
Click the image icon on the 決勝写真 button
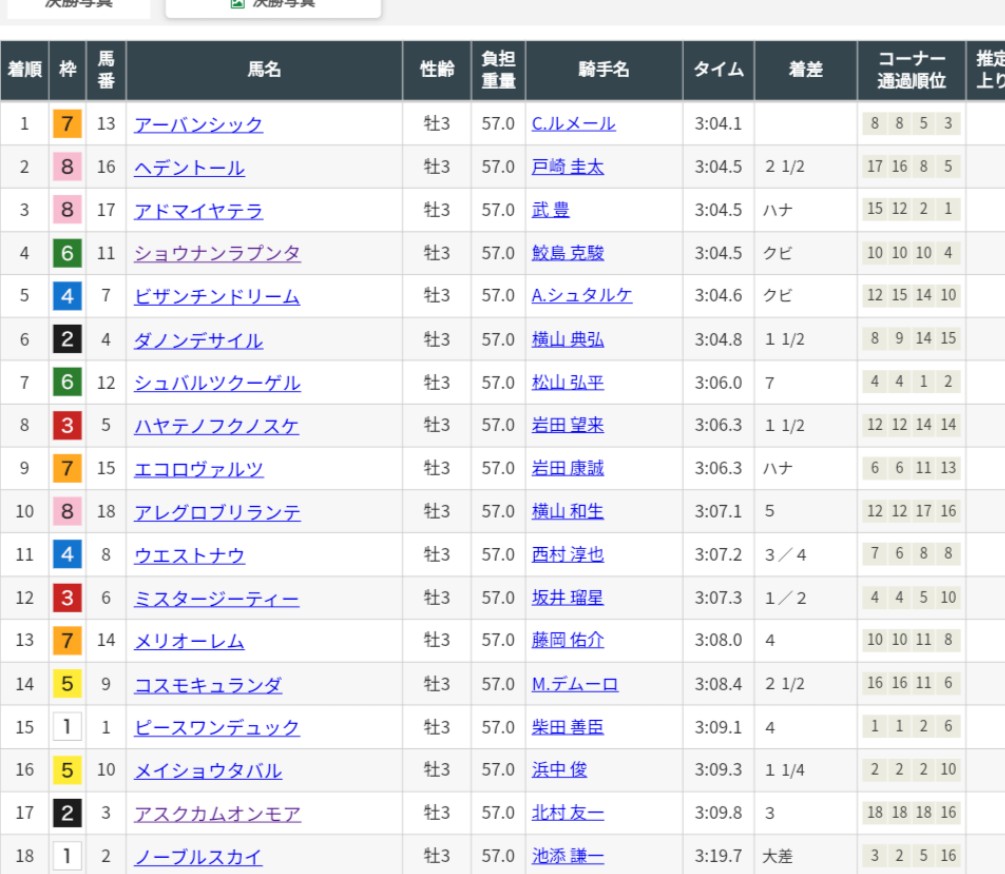pyautogui.click(x=237, y=3)
